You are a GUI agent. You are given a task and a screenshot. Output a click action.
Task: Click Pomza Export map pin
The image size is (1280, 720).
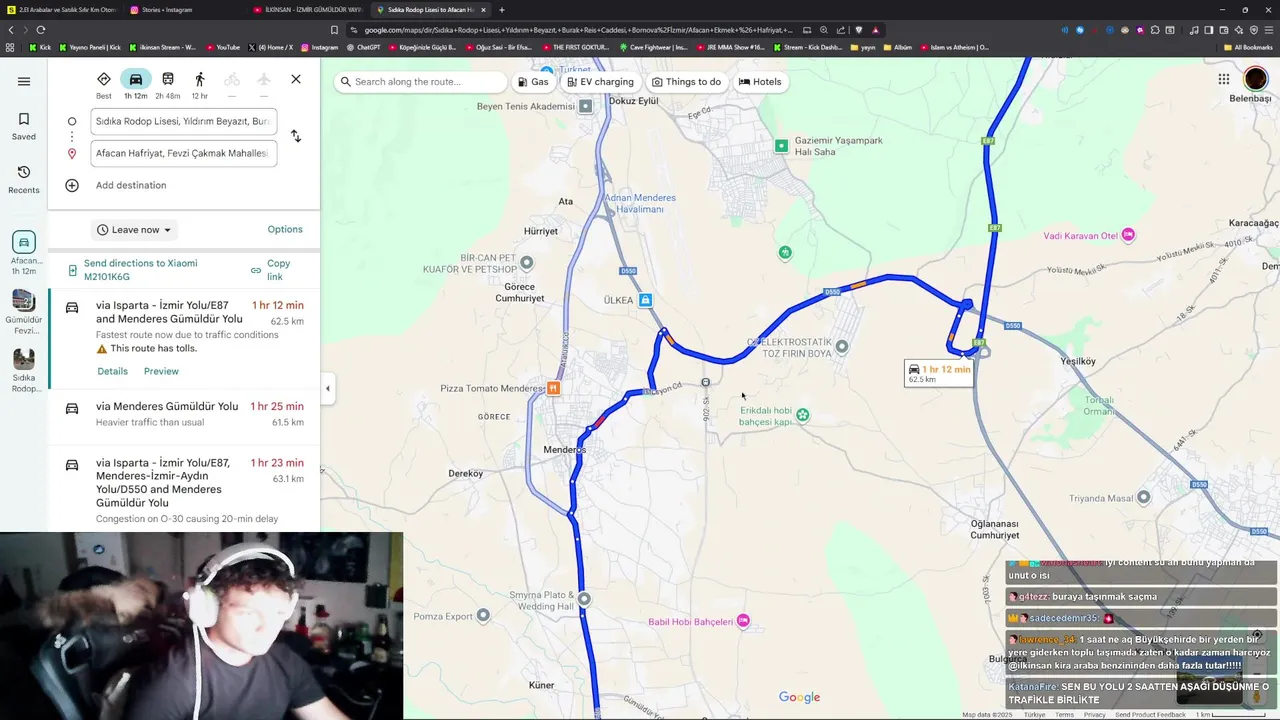click(483, 616)
